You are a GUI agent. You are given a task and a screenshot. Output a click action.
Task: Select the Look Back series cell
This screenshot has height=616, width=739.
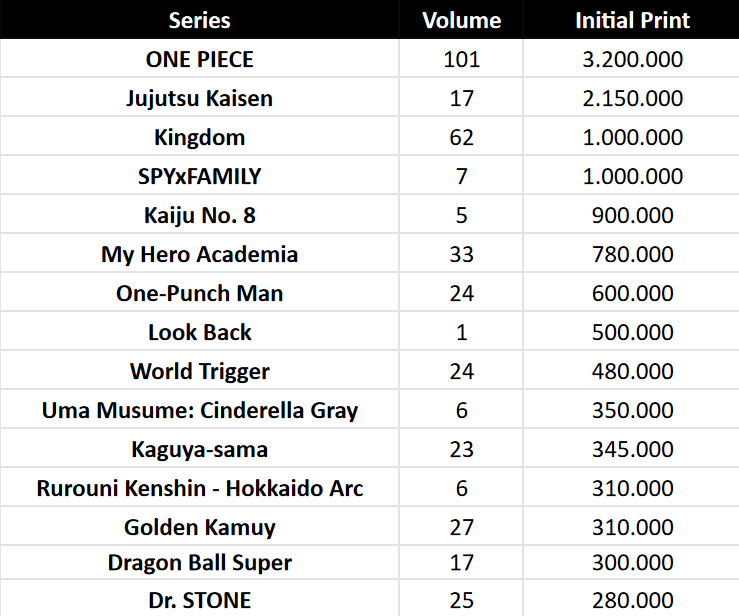click(x=200, y=332)
